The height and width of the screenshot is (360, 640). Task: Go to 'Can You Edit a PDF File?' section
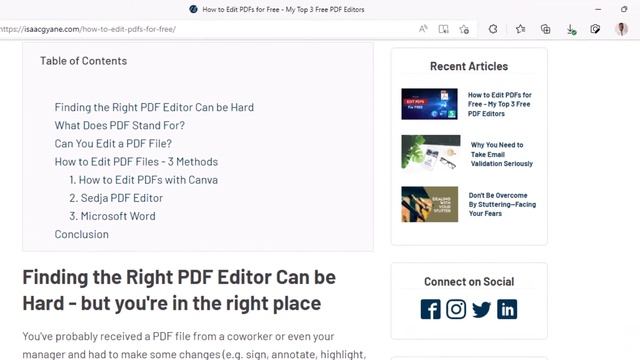point(113,144)
